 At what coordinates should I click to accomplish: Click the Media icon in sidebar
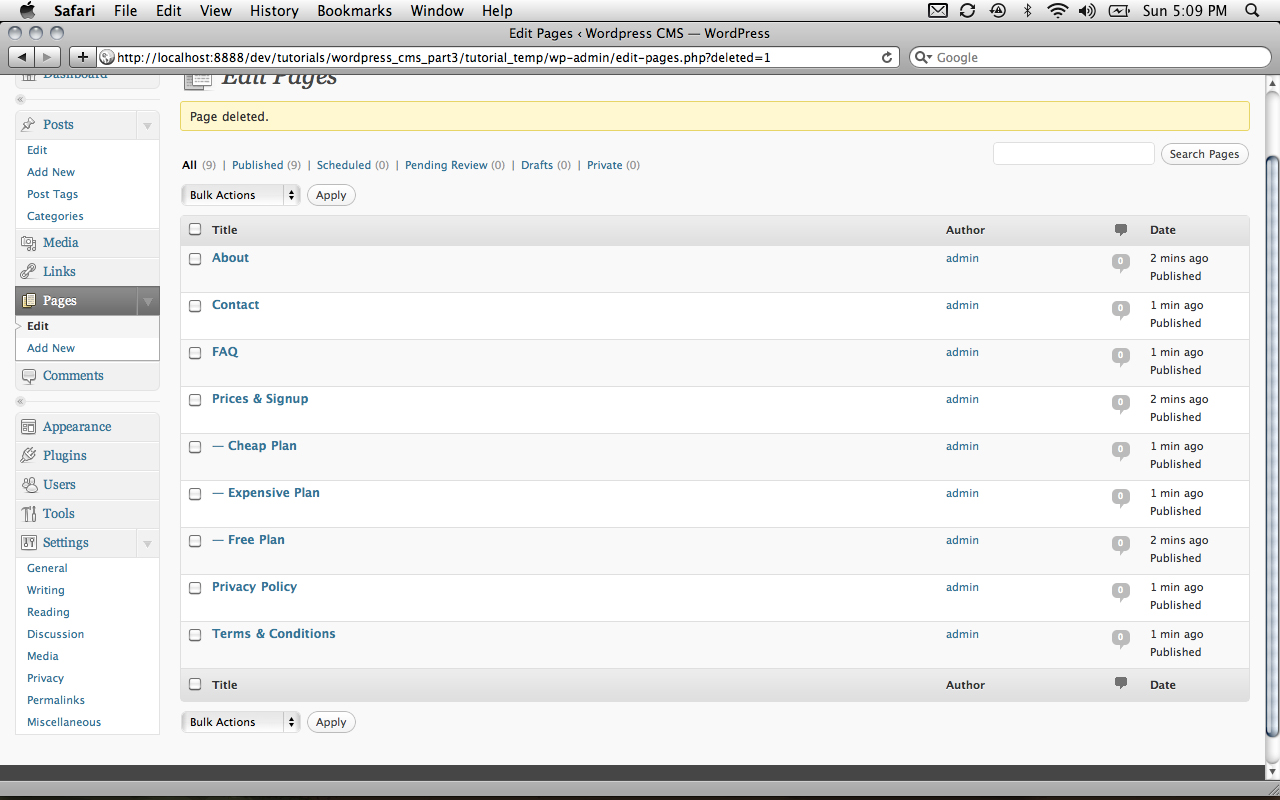tap(29, 243)
